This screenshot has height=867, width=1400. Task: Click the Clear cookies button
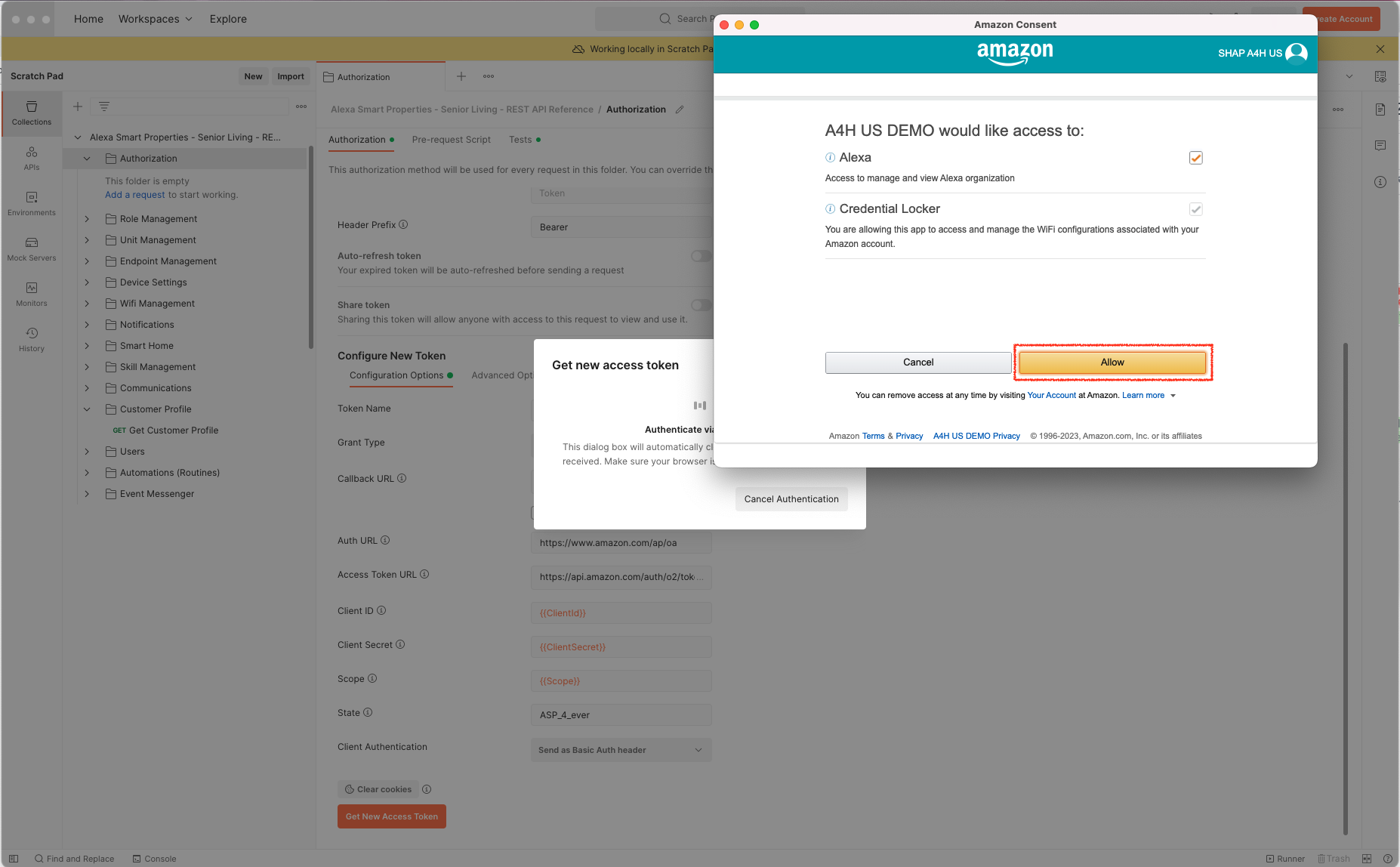pos(378,789)
